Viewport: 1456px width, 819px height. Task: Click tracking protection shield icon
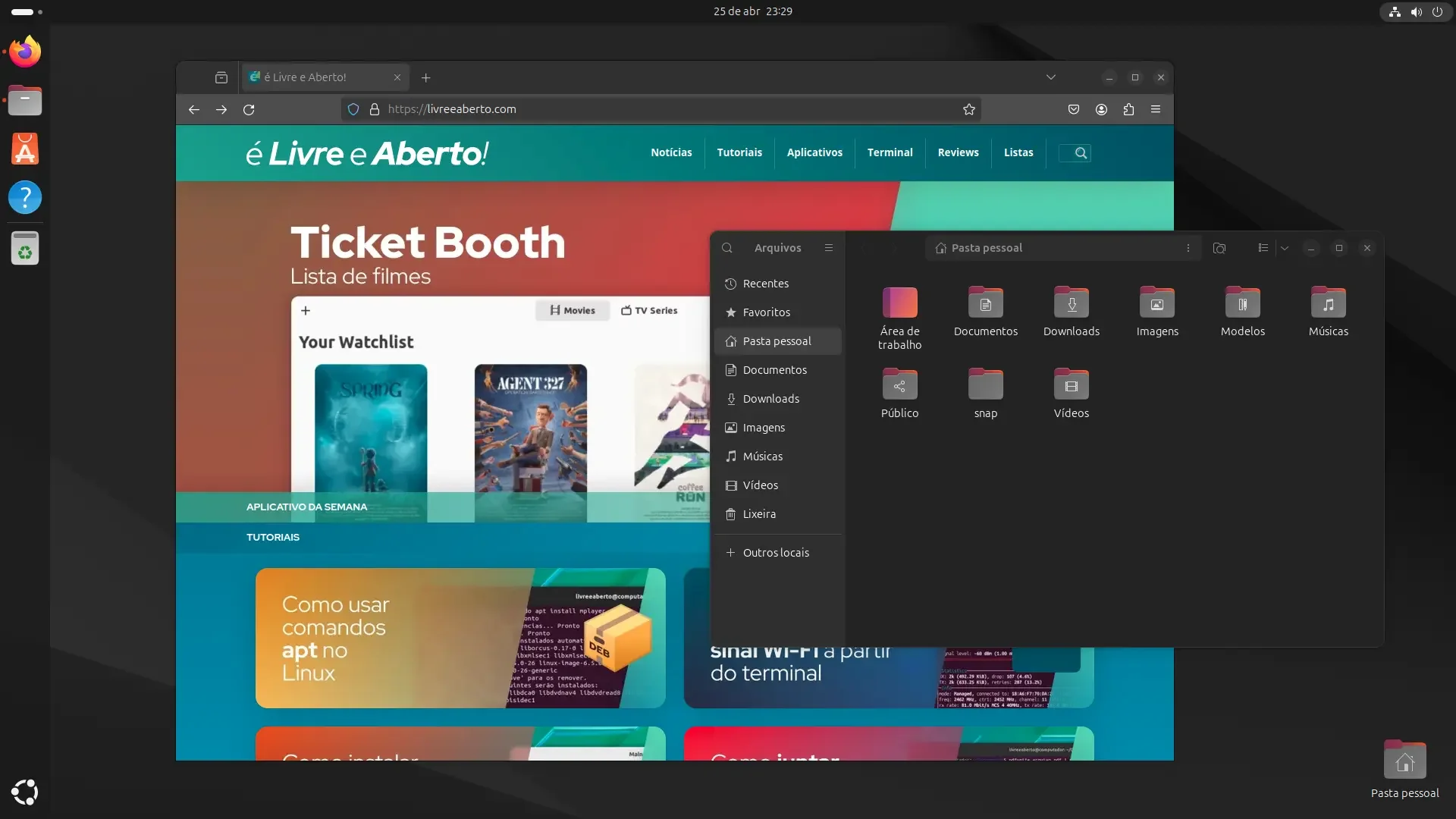(353, 109)
